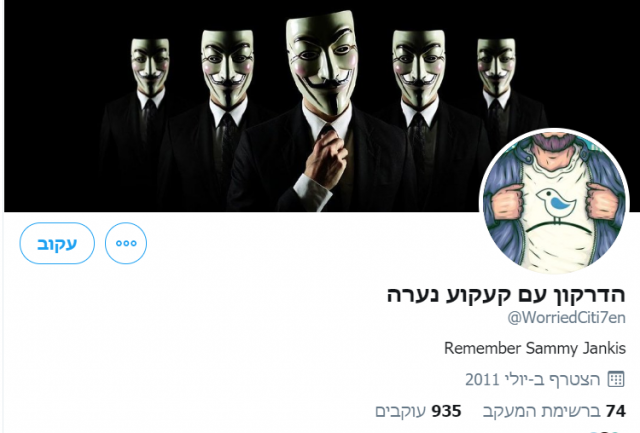The width and height of the screenshot is (640, 433).
Task: Click the הצטרף ב-יולי 2011 join date
Action: [x=533, y=379]
